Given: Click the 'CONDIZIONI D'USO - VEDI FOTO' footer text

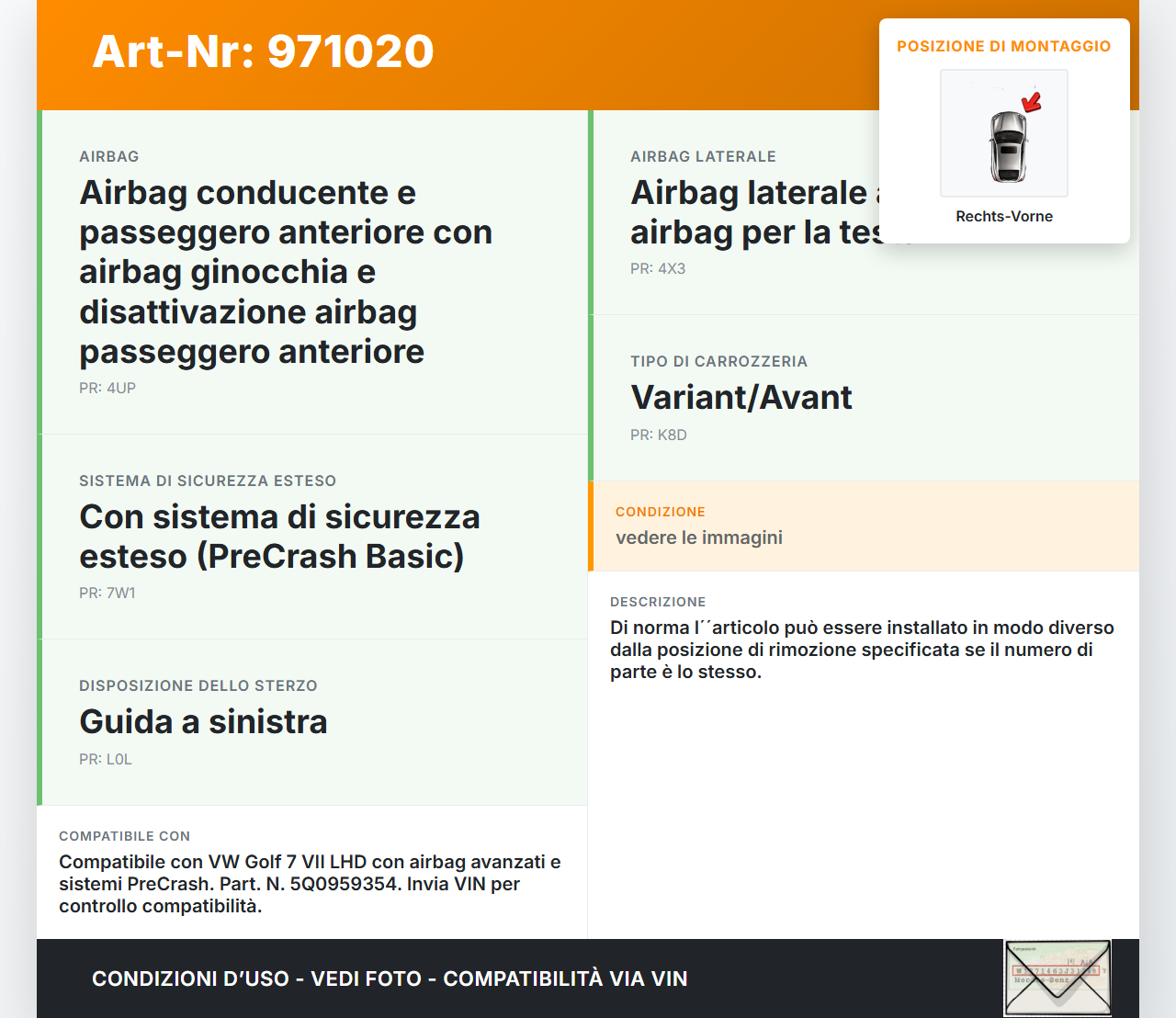Looking at the screenshot, I should tap(390, 978).
